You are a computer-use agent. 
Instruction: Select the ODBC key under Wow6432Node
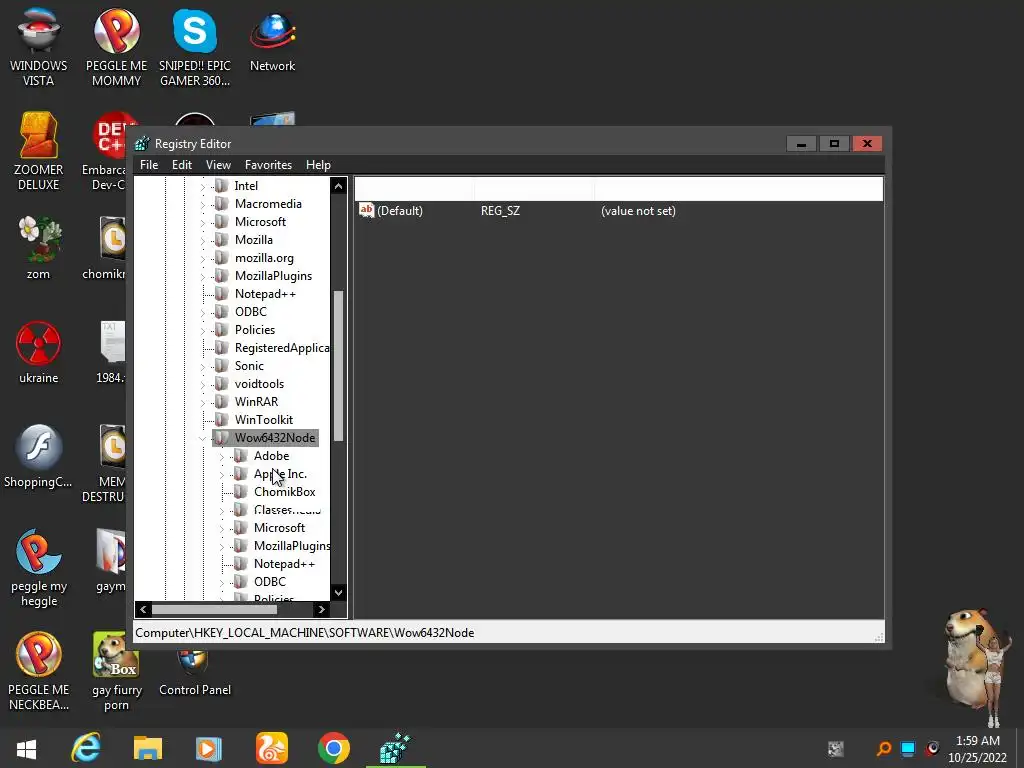(270, 582)
